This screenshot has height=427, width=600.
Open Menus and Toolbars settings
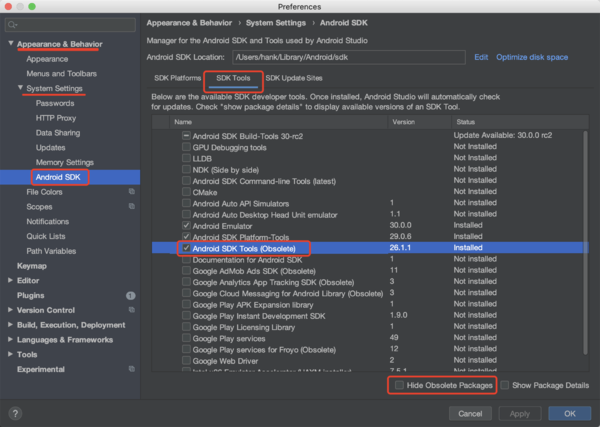pos(62,73)
